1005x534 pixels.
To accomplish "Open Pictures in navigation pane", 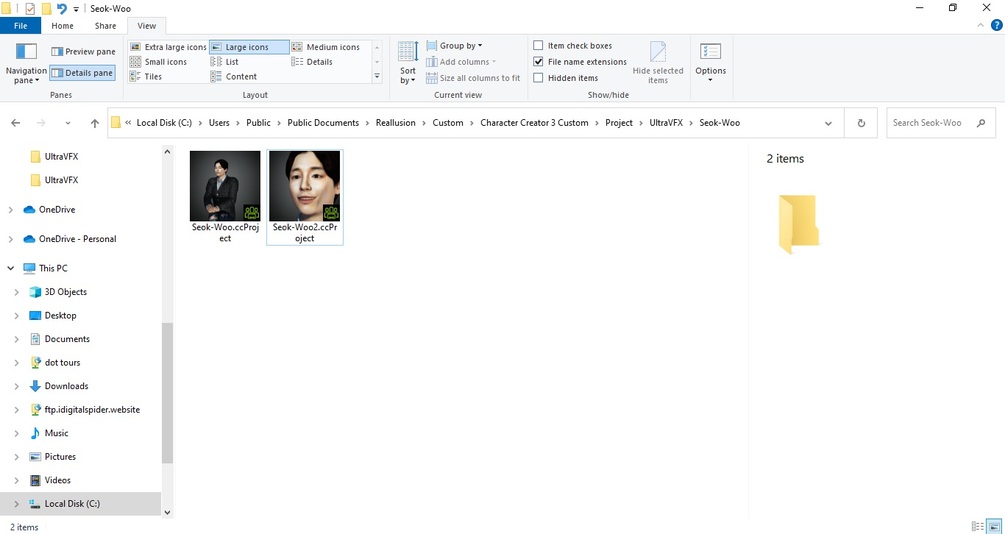I will pos(60,456).
